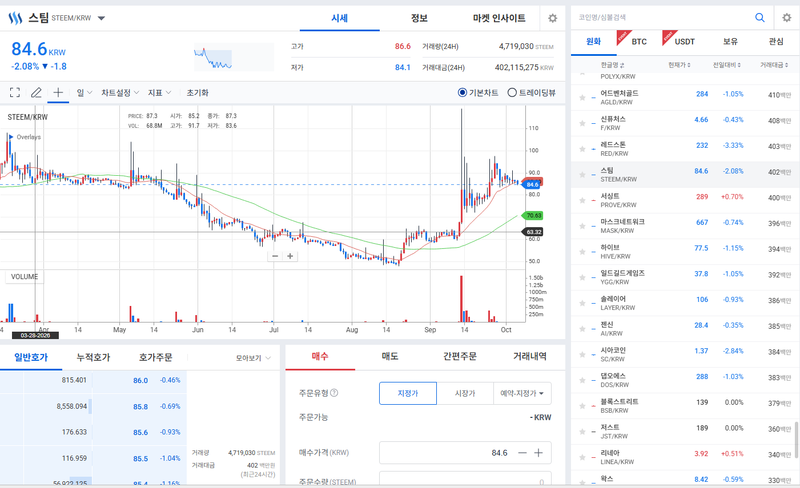
Task: Click the market list vertical scrollbar
Action: (796, 439)
